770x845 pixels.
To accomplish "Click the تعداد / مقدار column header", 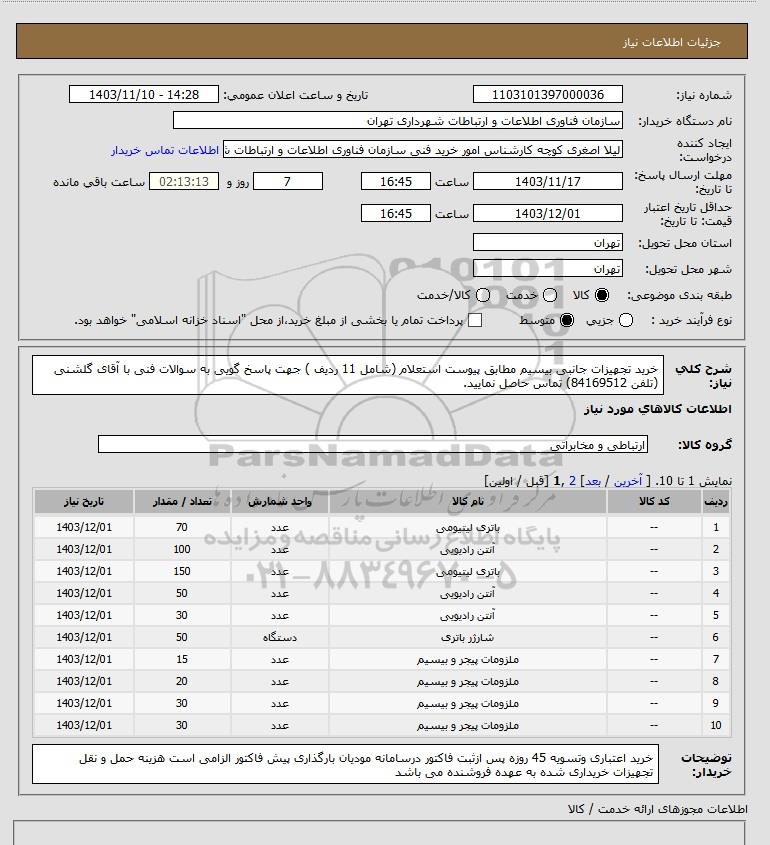I will pos(182,502).
